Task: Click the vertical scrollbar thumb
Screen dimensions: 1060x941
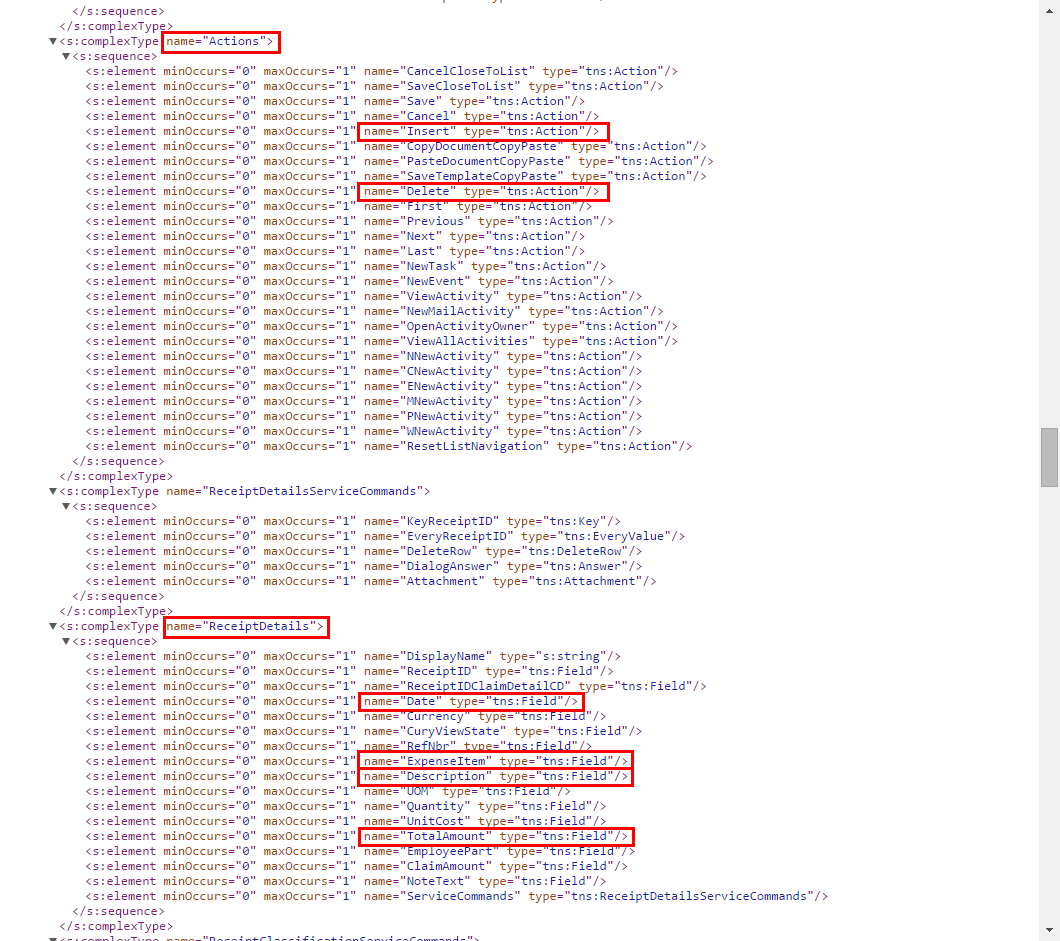Action: pos(1049,457)
